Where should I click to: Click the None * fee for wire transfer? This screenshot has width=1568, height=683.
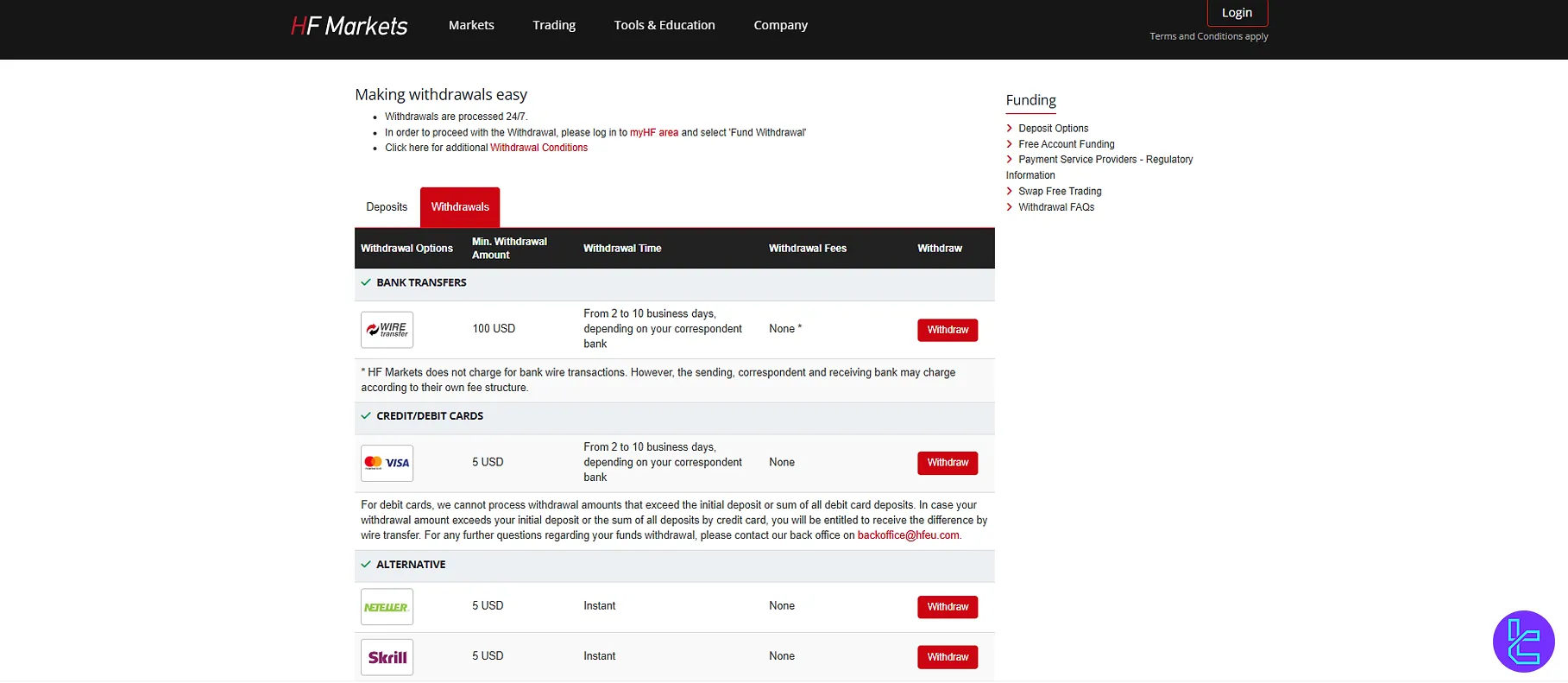[x=785, y=329]
